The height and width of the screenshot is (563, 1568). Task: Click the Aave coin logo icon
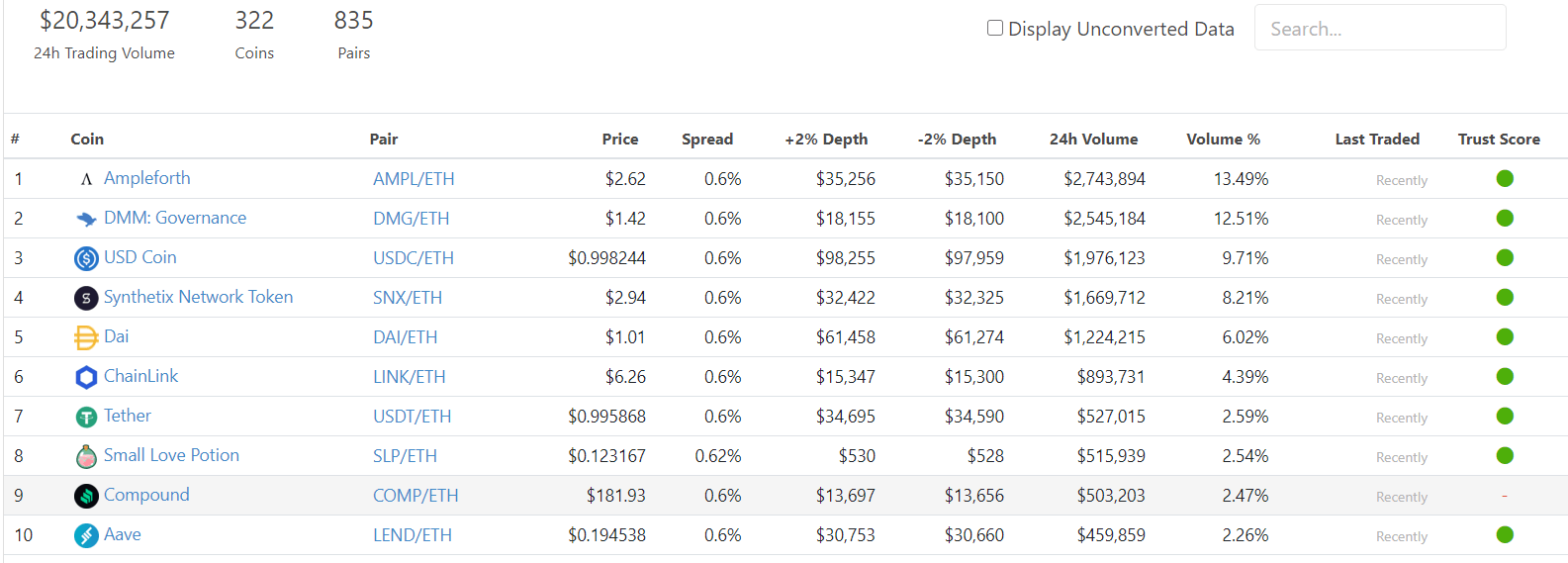[86, 535]
